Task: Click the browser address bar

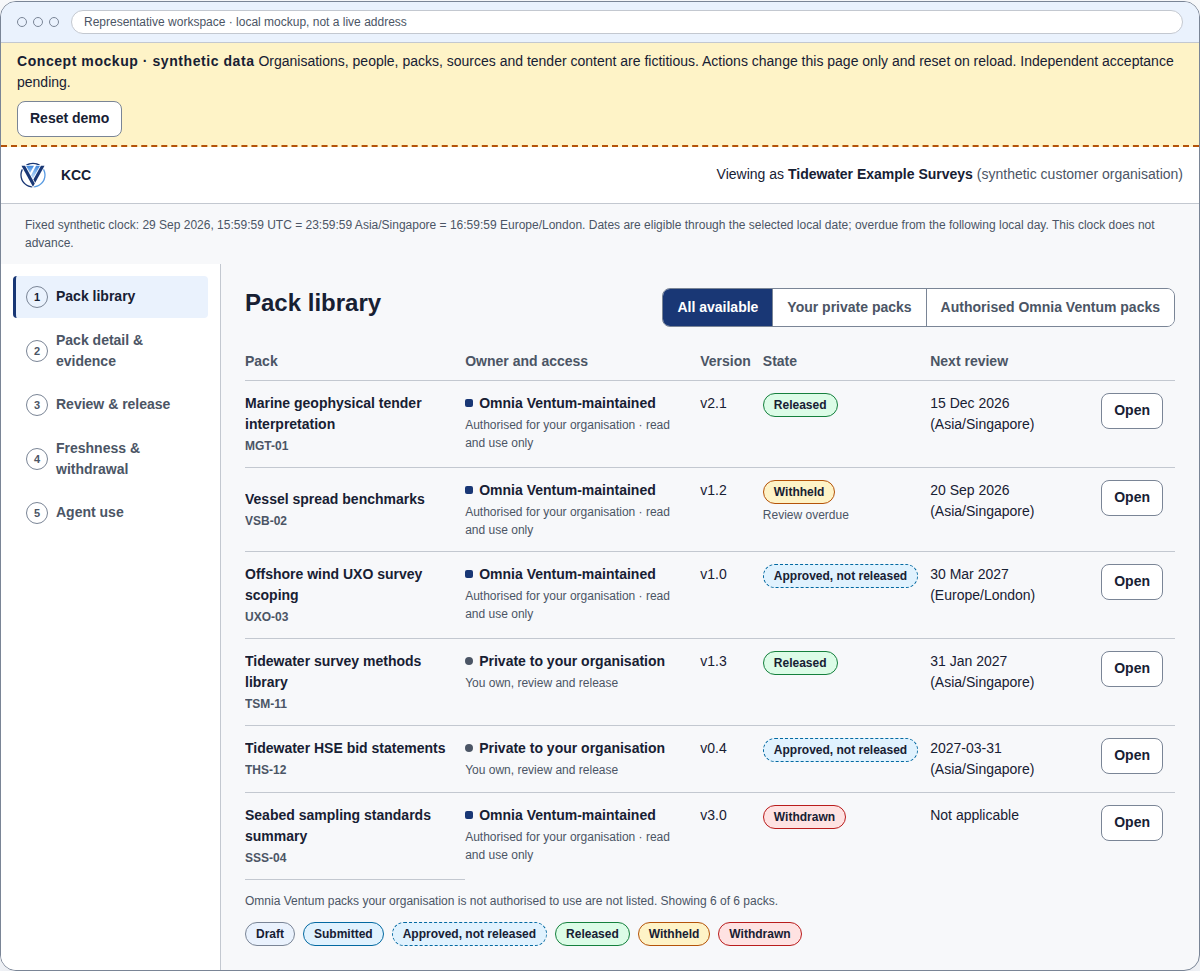Action: tap(627, 22)
